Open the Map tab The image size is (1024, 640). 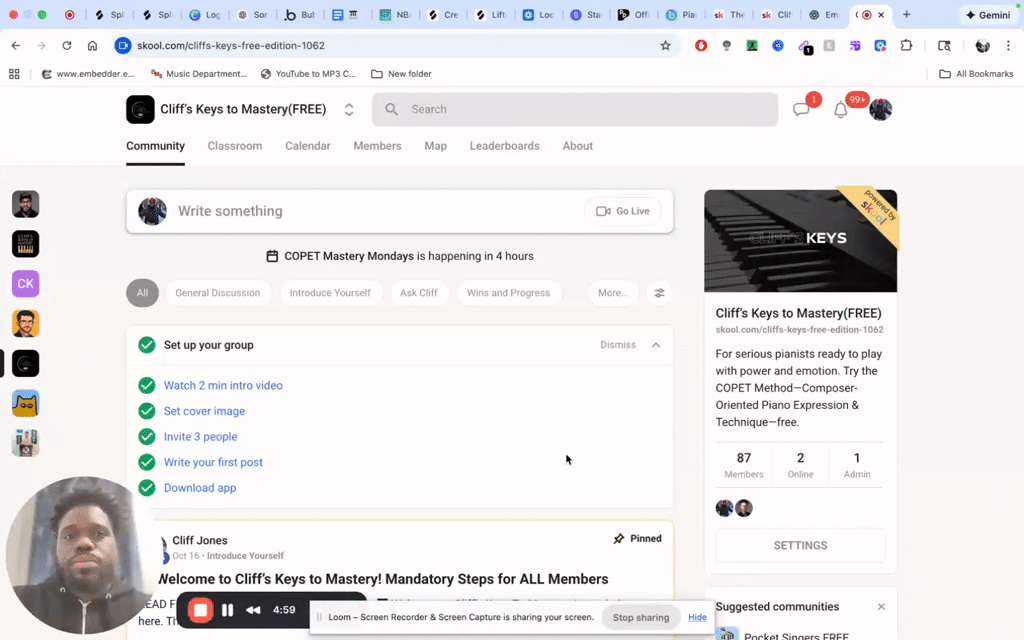(x=436, y=146)
